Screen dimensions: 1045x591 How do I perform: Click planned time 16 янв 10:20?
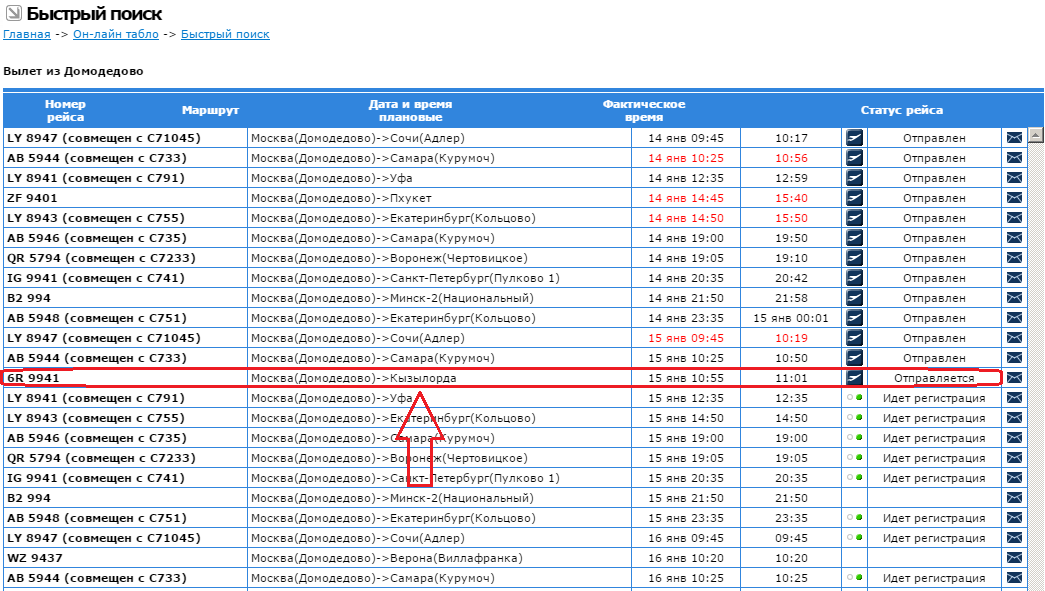(x=686, y=558)
